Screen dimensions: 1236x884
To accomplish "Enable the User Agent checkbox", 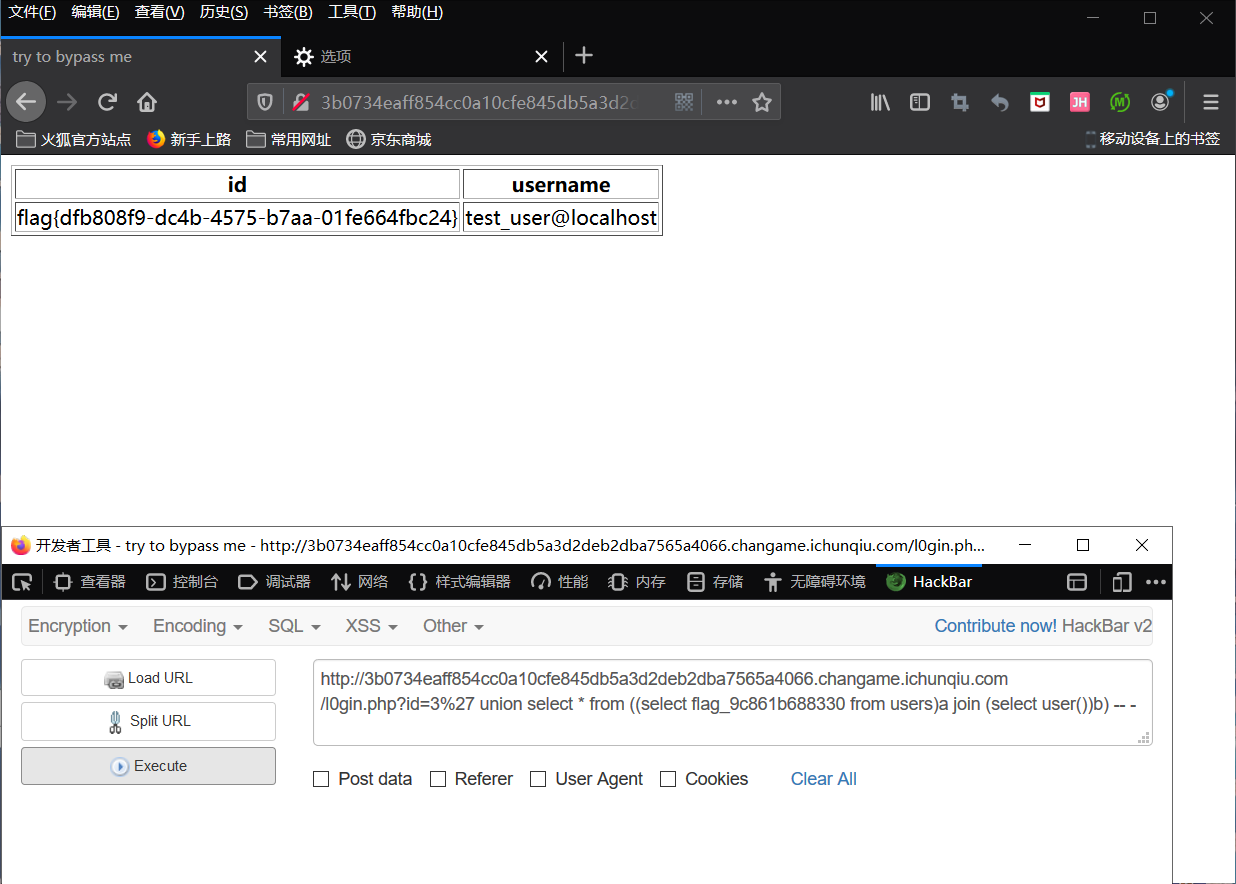I will [538, 779].
